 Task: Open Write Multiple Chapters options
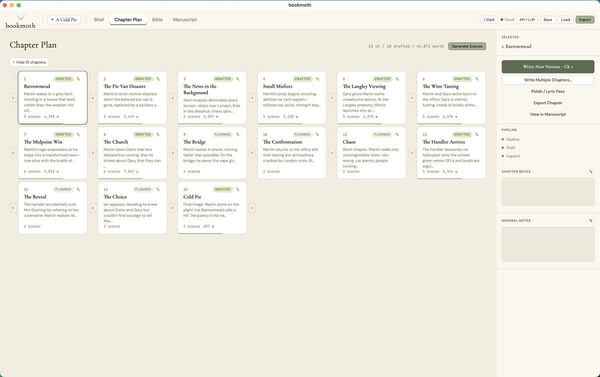(x=548, y=80)
